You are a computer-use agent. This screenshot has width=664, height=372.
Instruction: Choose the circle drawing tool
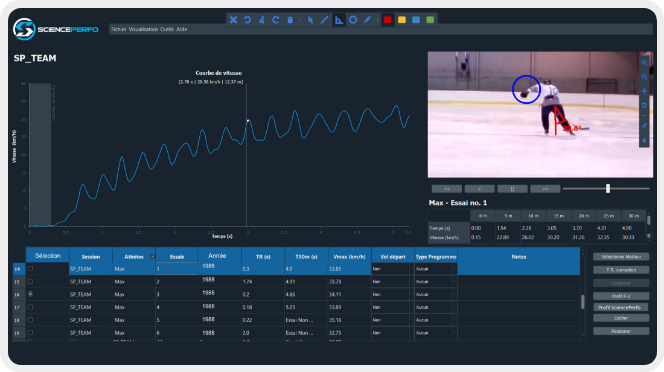pyautogui.click(x=353, y=20)
